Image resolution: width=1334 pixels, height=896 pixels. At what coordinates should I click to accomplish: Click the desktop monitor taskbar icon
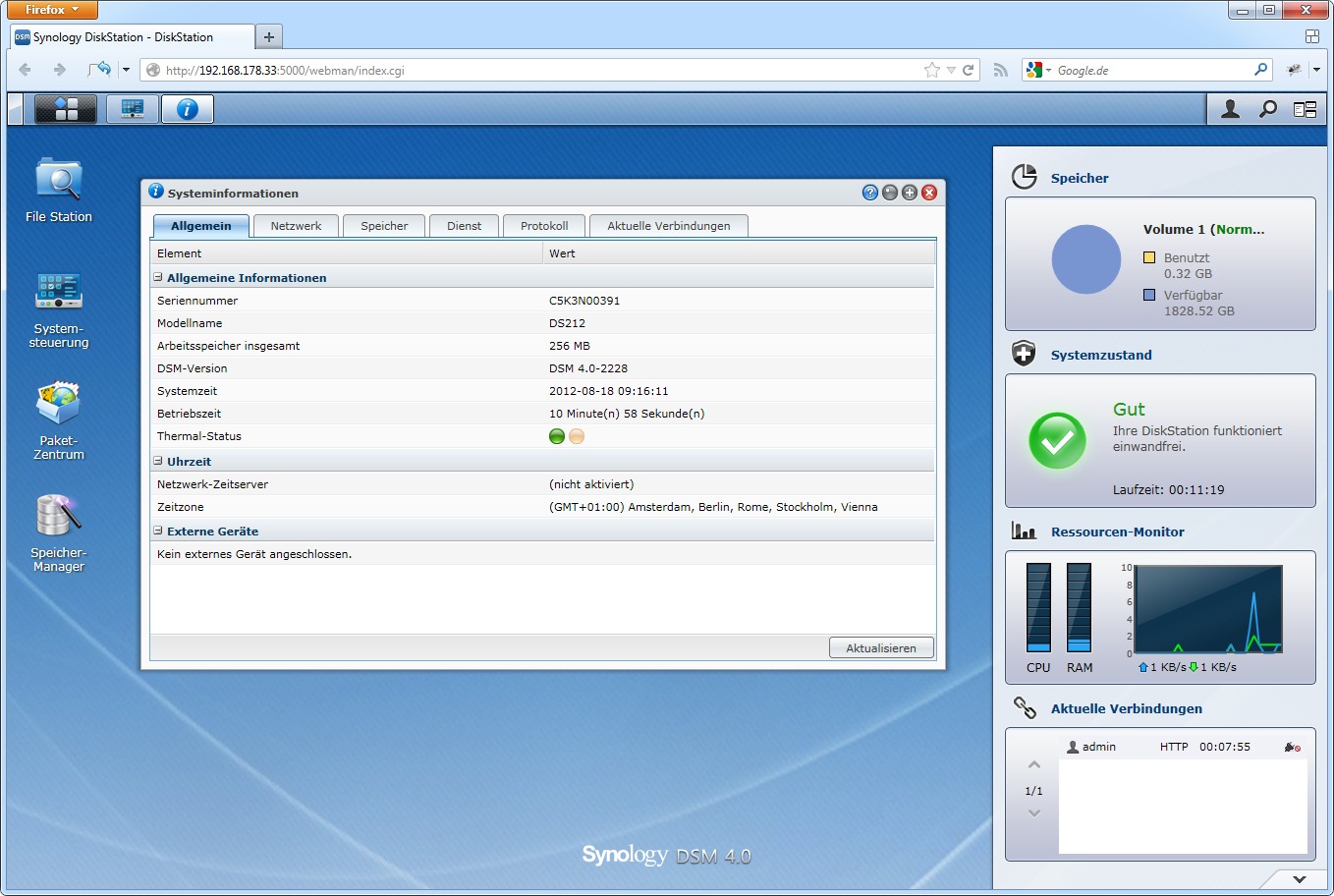pyautogui.click(x=133, y=109)
